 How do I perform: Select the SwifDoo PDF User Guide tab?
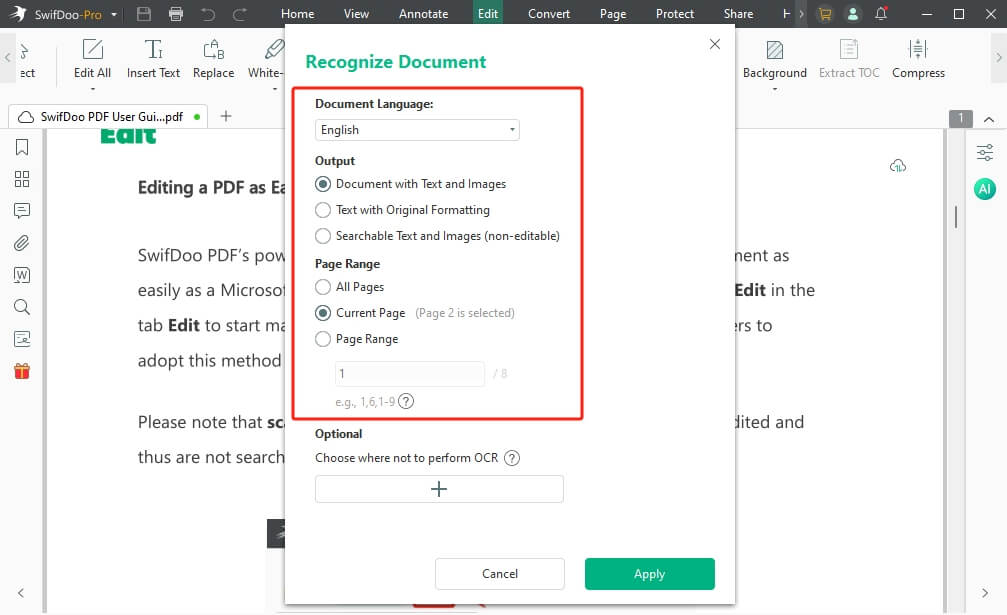(108, 117)
